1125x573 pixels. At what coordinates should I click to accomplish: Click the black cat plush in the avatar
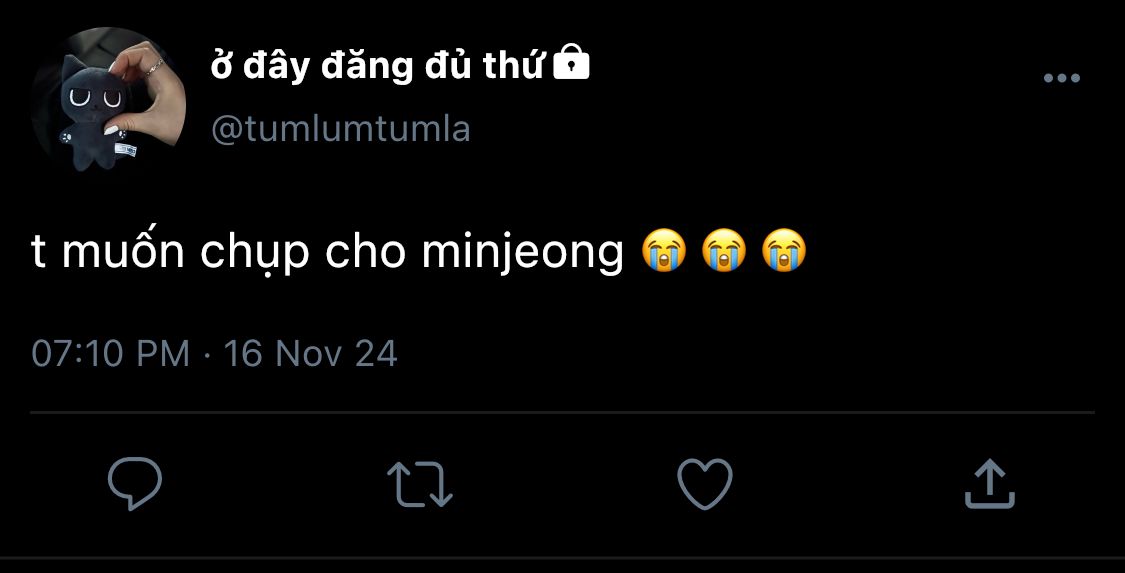click(x=89, y=110)
